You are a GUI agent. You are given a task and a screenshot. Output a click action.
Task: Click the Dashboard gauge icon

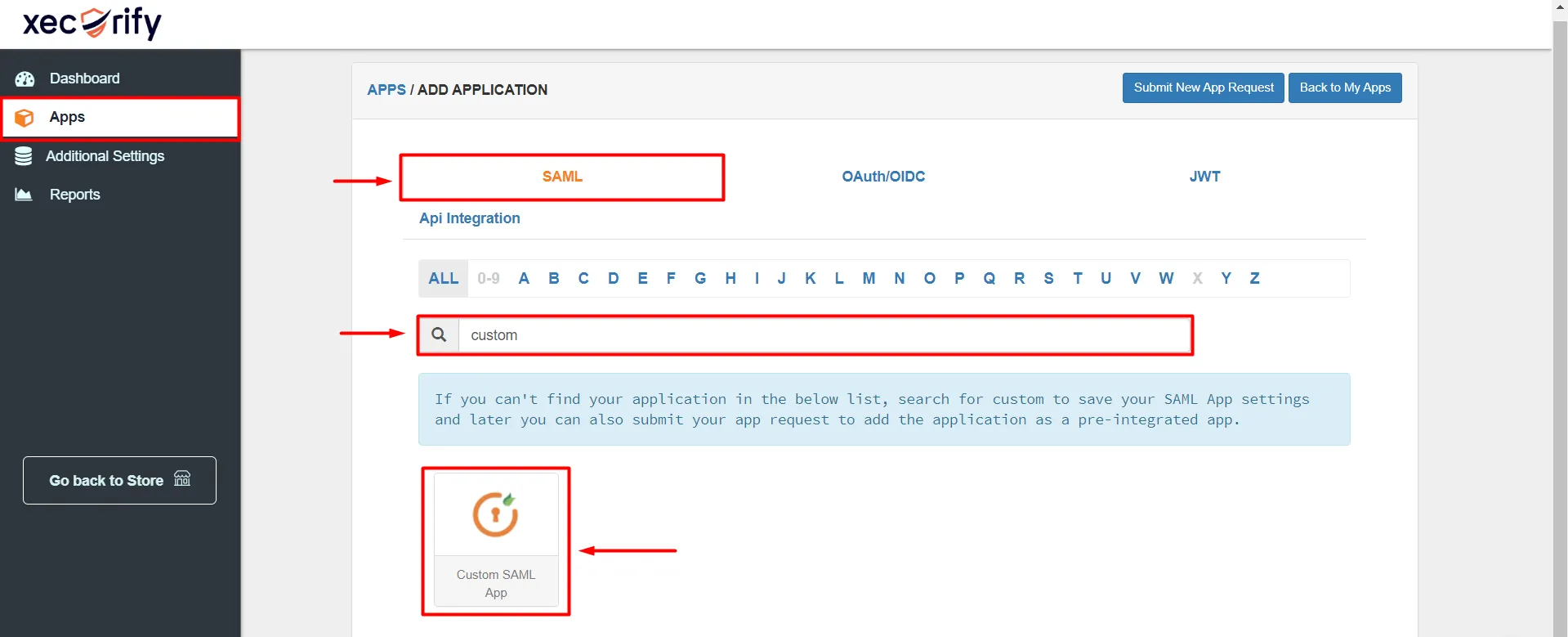[25, 79]
